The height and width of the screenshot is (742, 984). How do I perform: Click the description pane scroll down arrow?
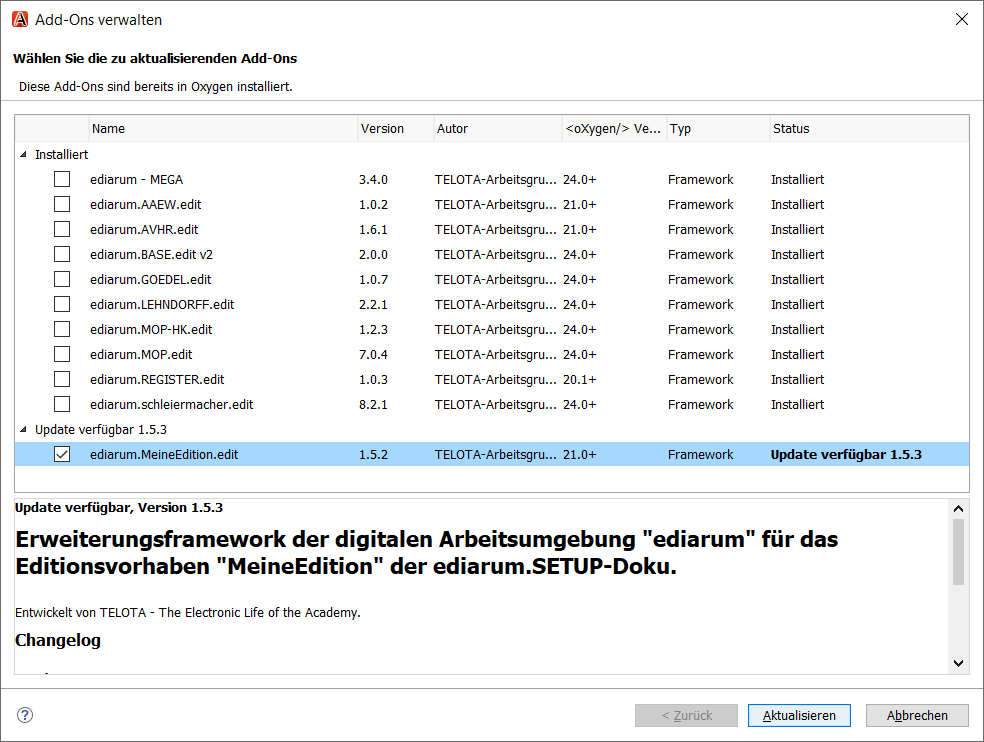point(958,663)
